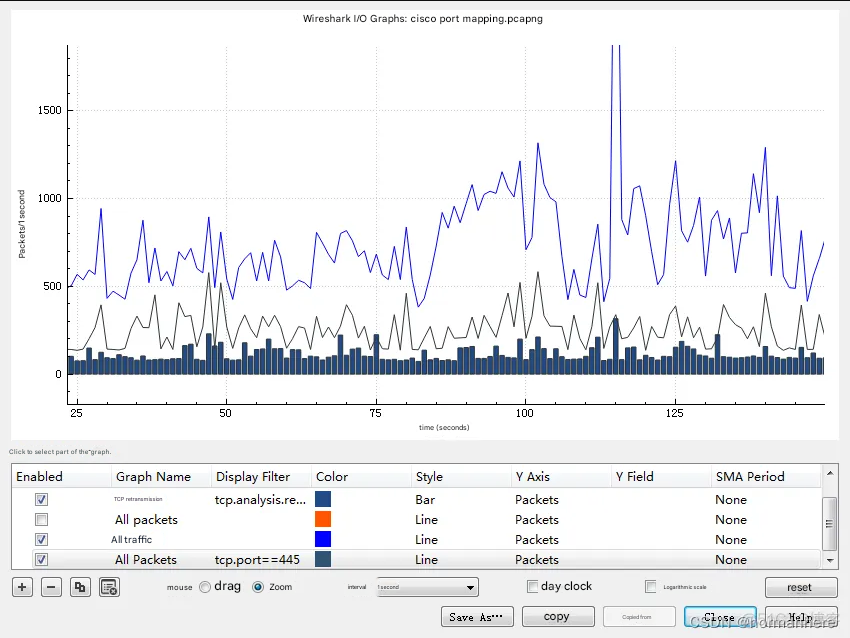The width and height of the screenshot is (850, 638).
Task: Click the Enabled column header
Action: click(61, 476)
